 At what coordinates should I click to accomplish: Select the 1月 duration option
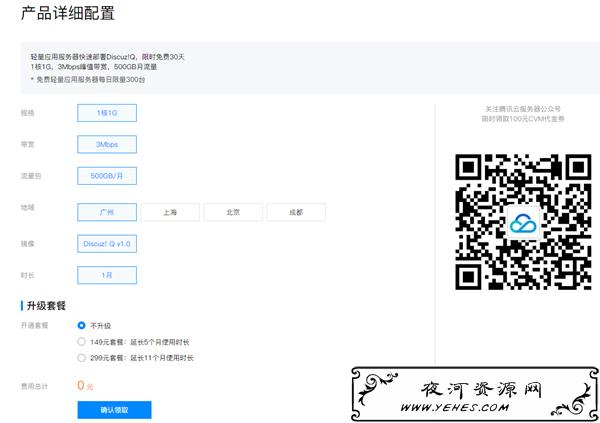click(107, 274)
